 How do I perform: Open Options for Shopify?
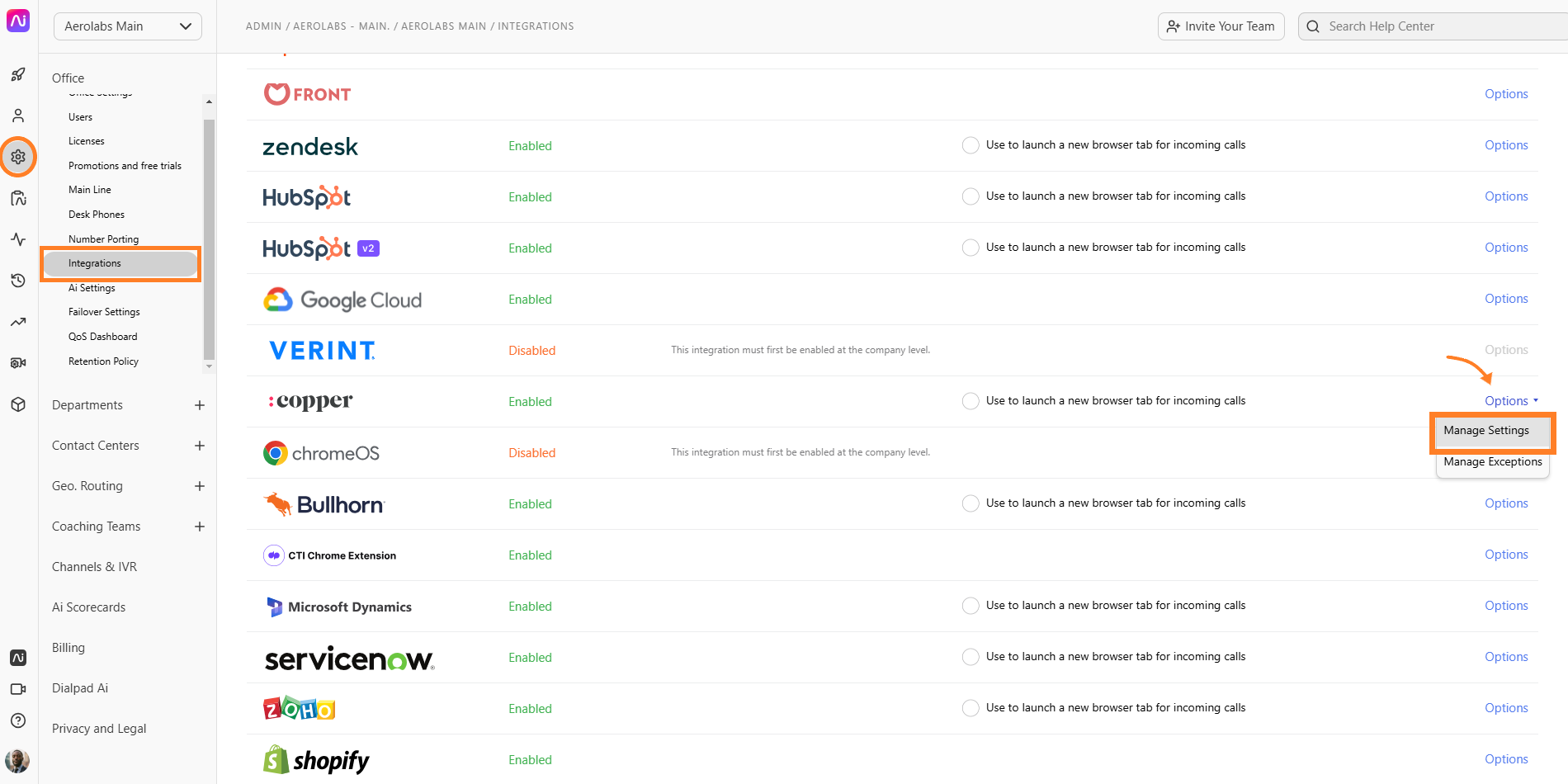click(x=1506, y=759)
